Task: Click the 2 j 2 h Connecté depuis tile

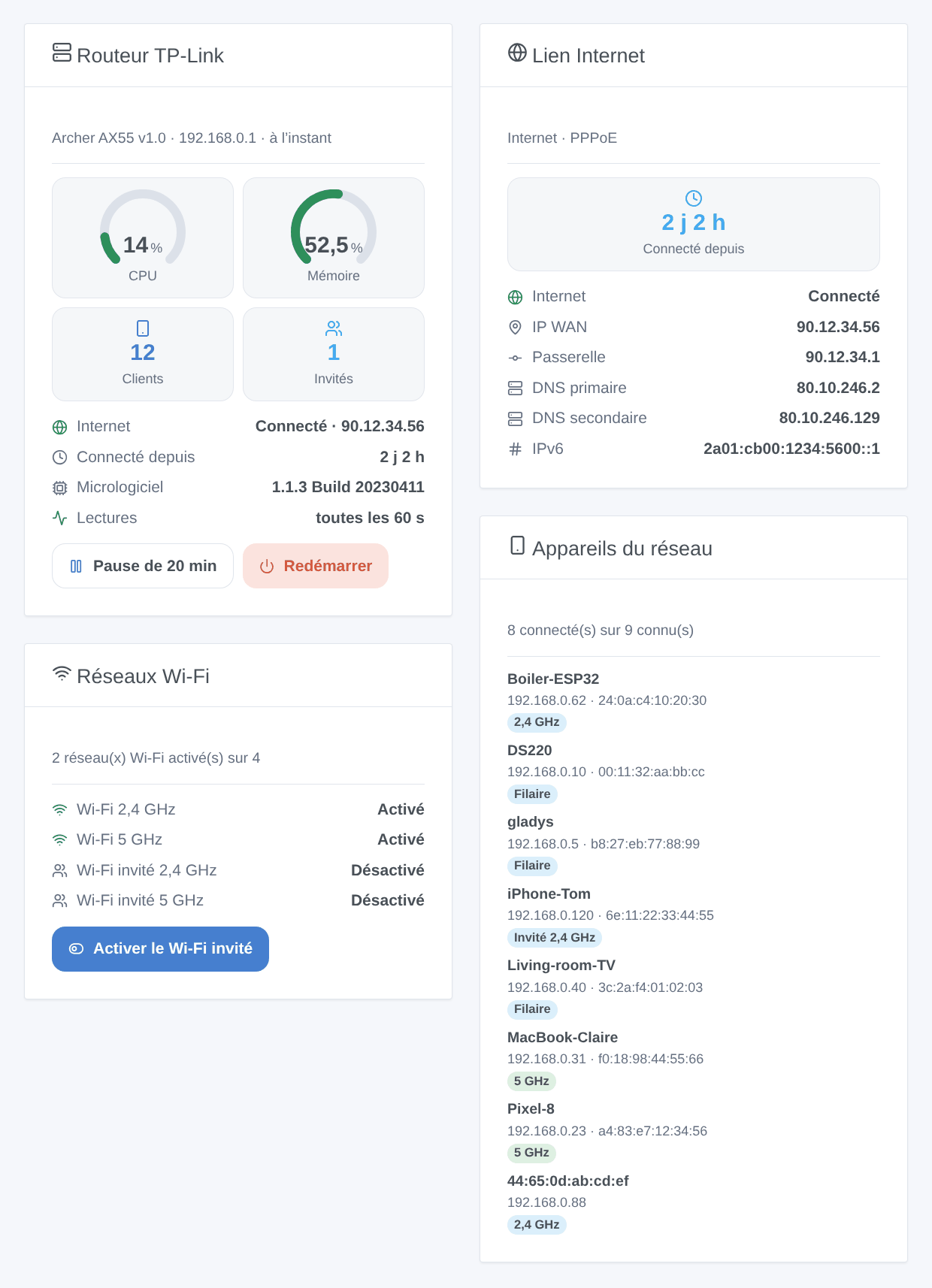Action: pos(694,224)
